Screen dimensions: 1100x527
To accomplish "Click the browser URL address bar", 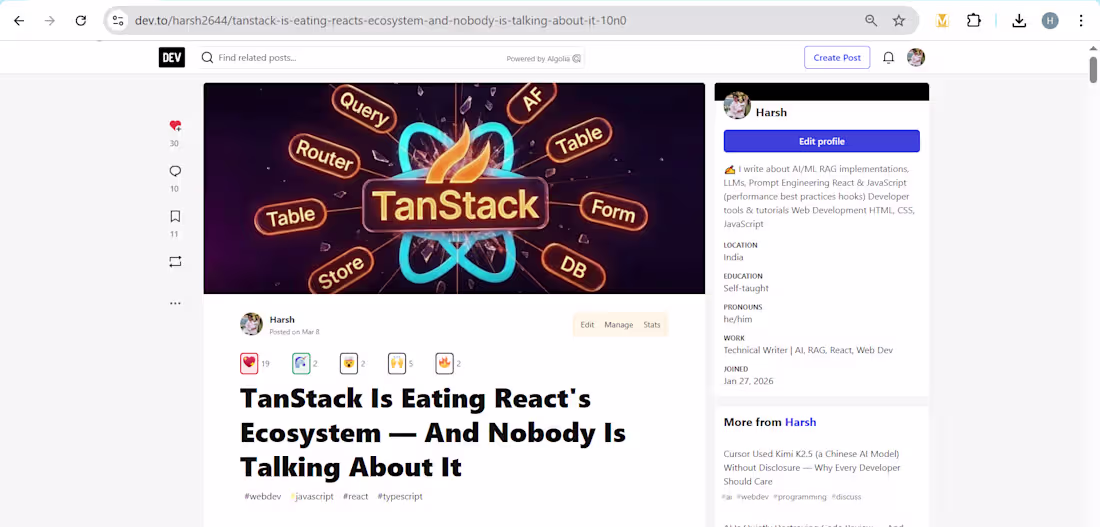I will tap(491, 21).
